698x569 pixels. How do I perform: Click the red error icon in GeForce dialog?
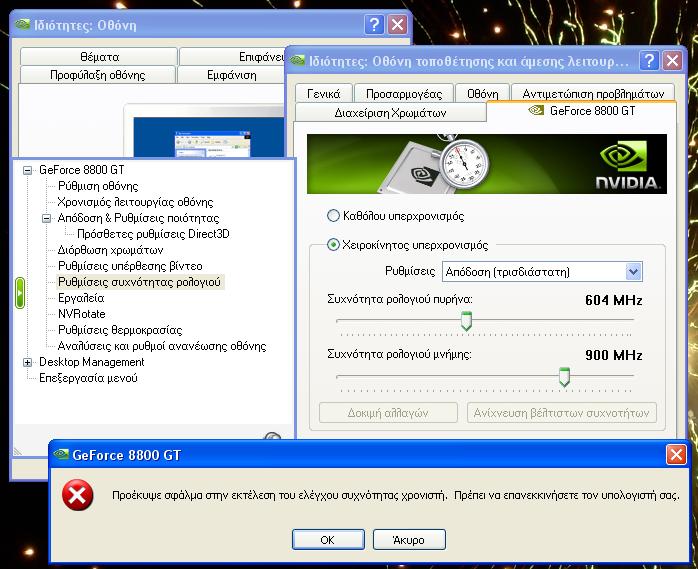pyautogui.click(x=77, y=495)
